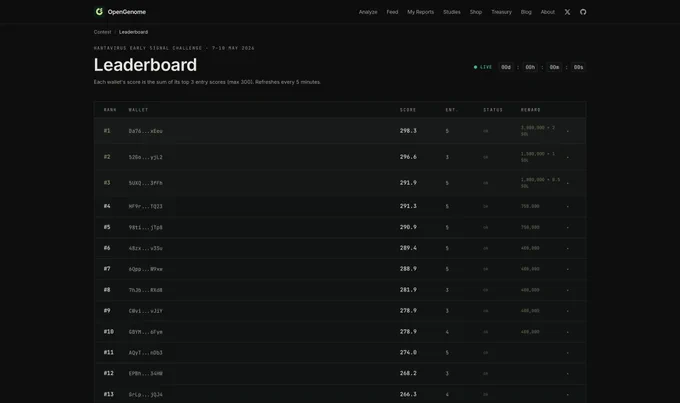Click the #13 rank label
680x403 pixels.
pyautogui.click(x=108, y=394)
